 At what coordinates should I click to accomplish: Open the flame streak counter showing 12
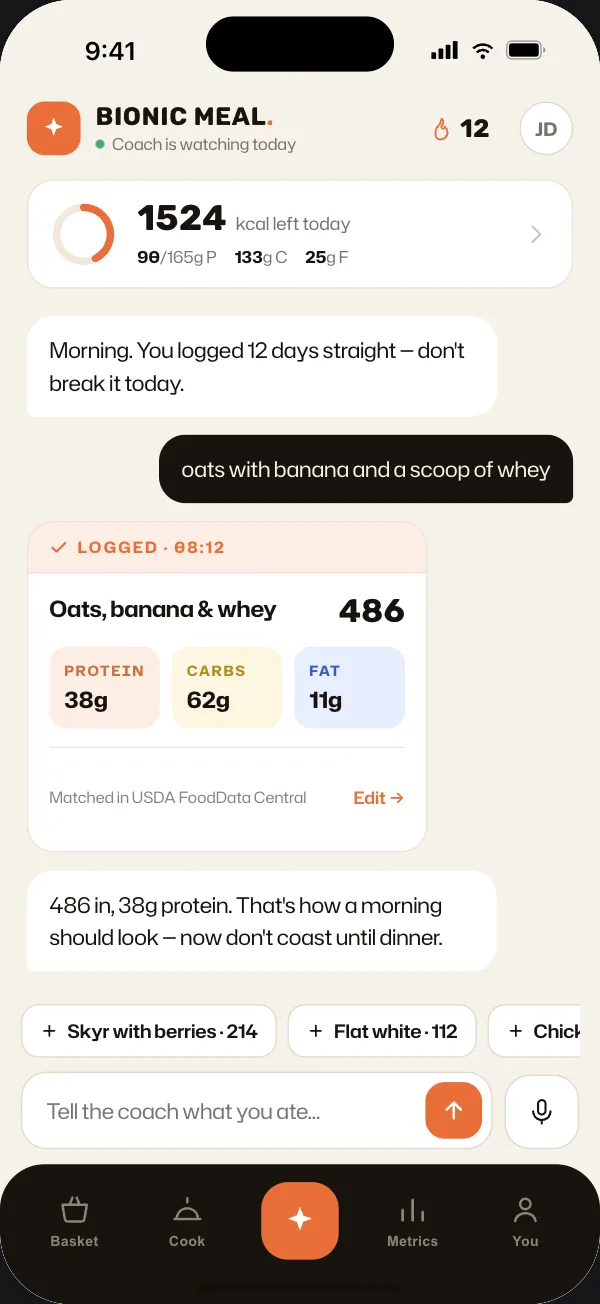click(461, 129)
